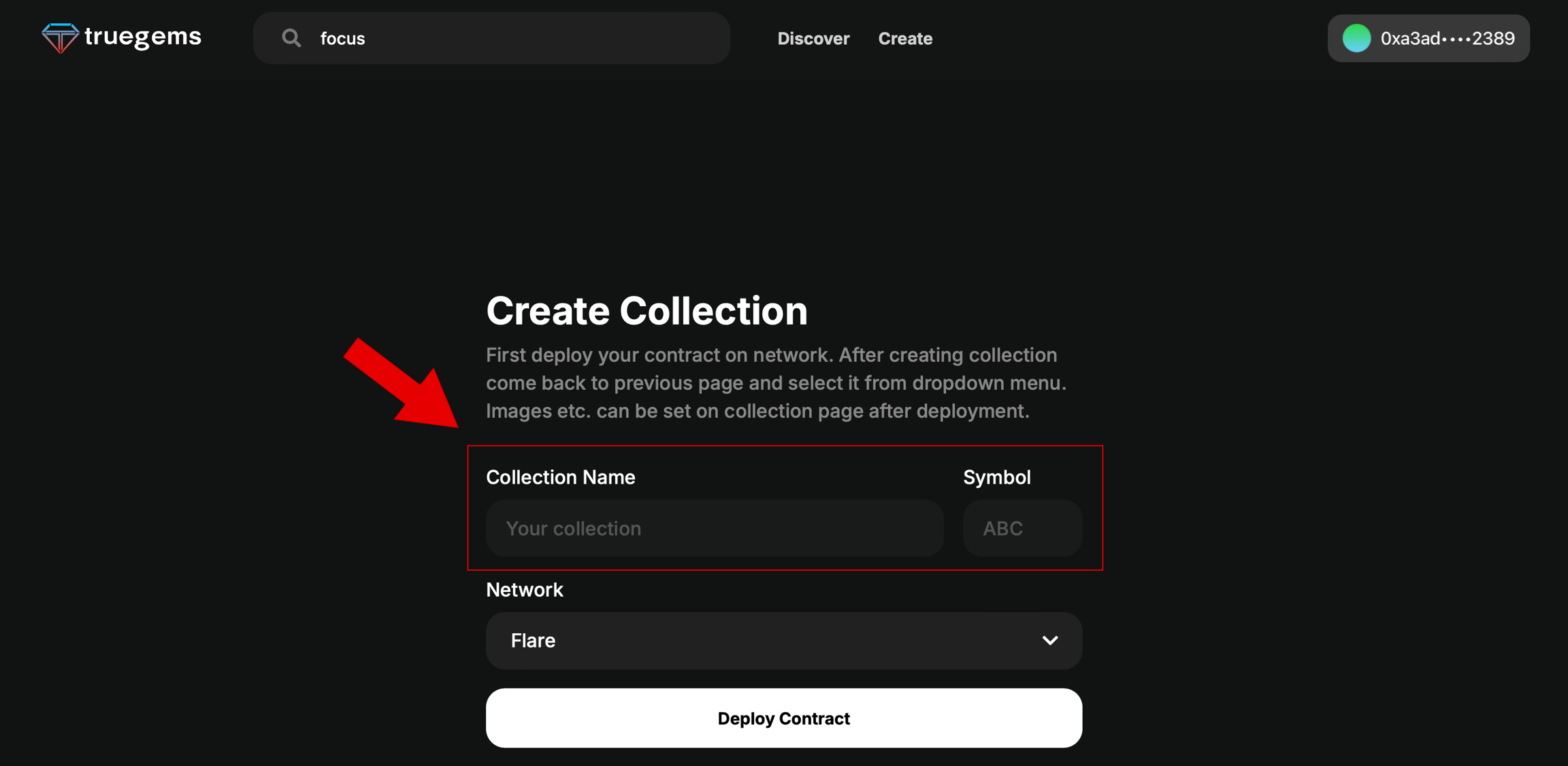
Task: Click the Collection Name label
Action: coord(560,478)
